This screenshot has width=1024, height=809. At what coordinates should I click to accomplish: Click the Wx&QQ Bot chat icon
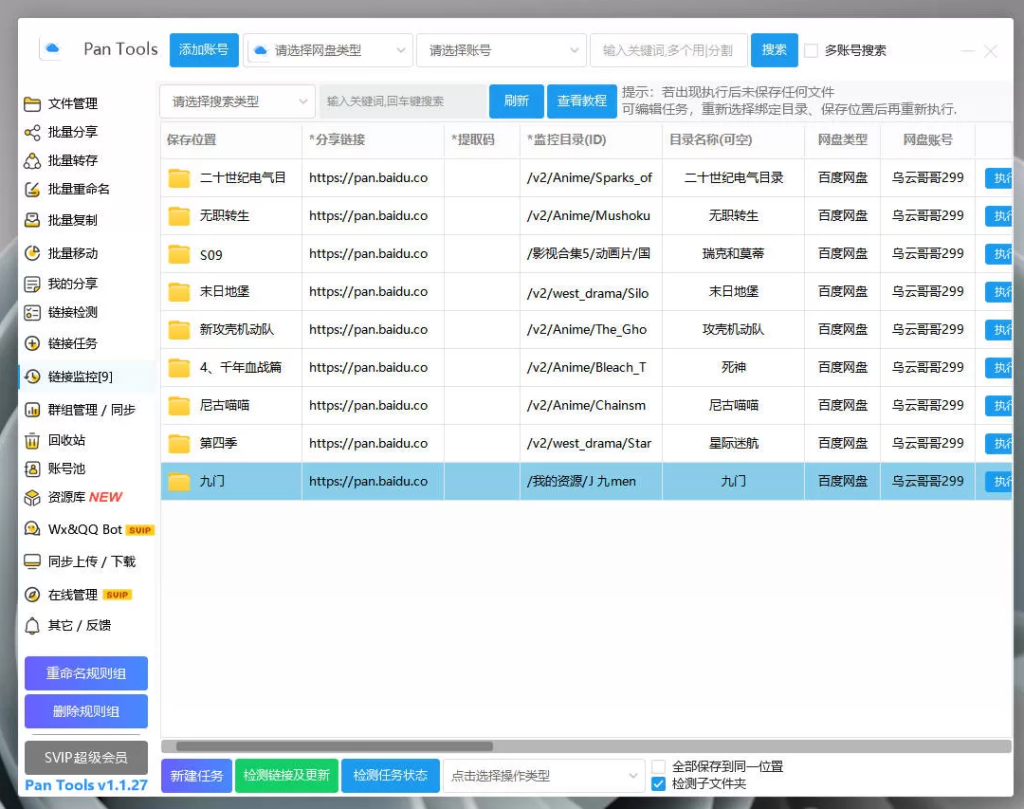point(32,529)
